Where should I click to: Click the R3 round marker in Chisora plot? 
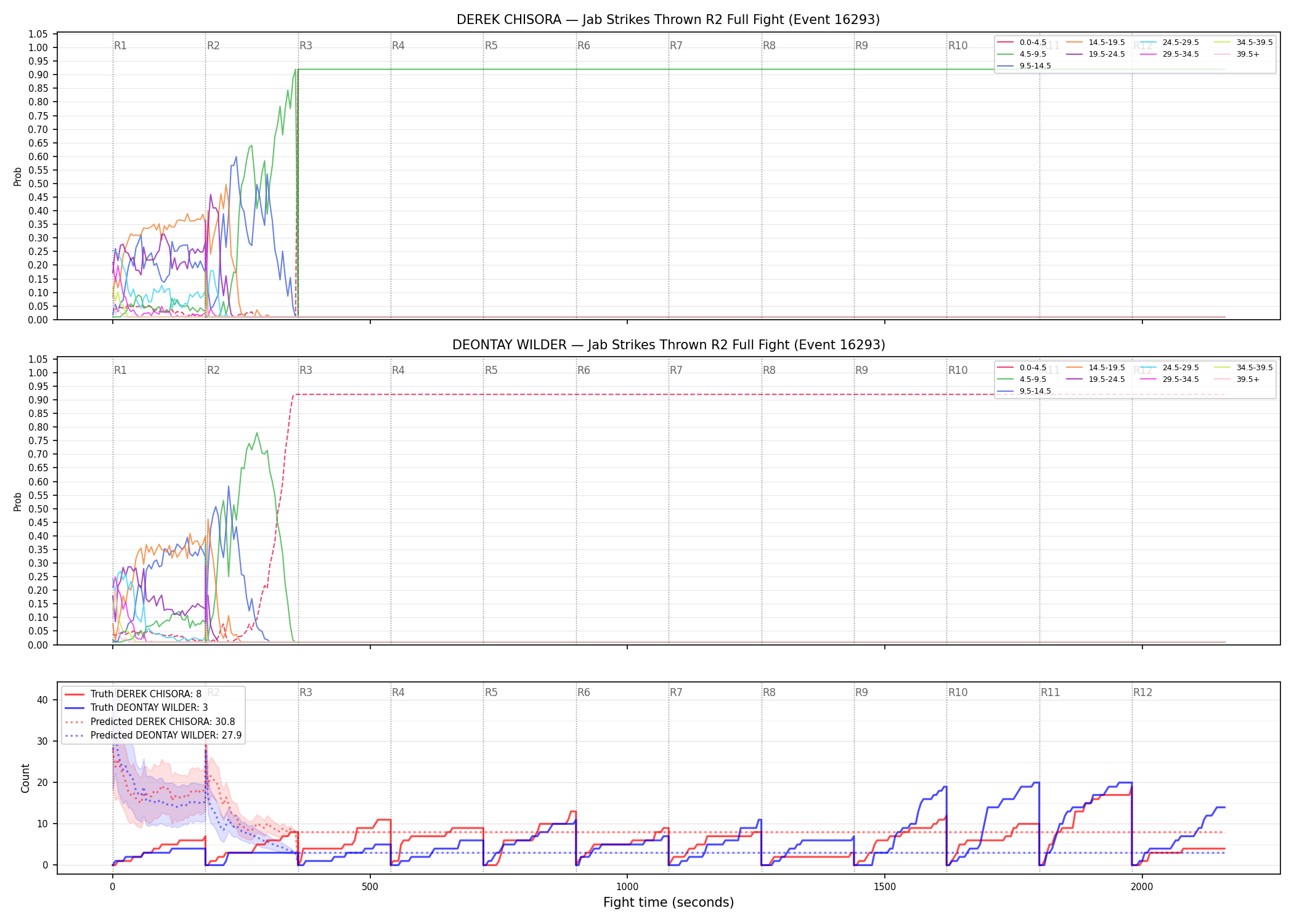[306, 46]
